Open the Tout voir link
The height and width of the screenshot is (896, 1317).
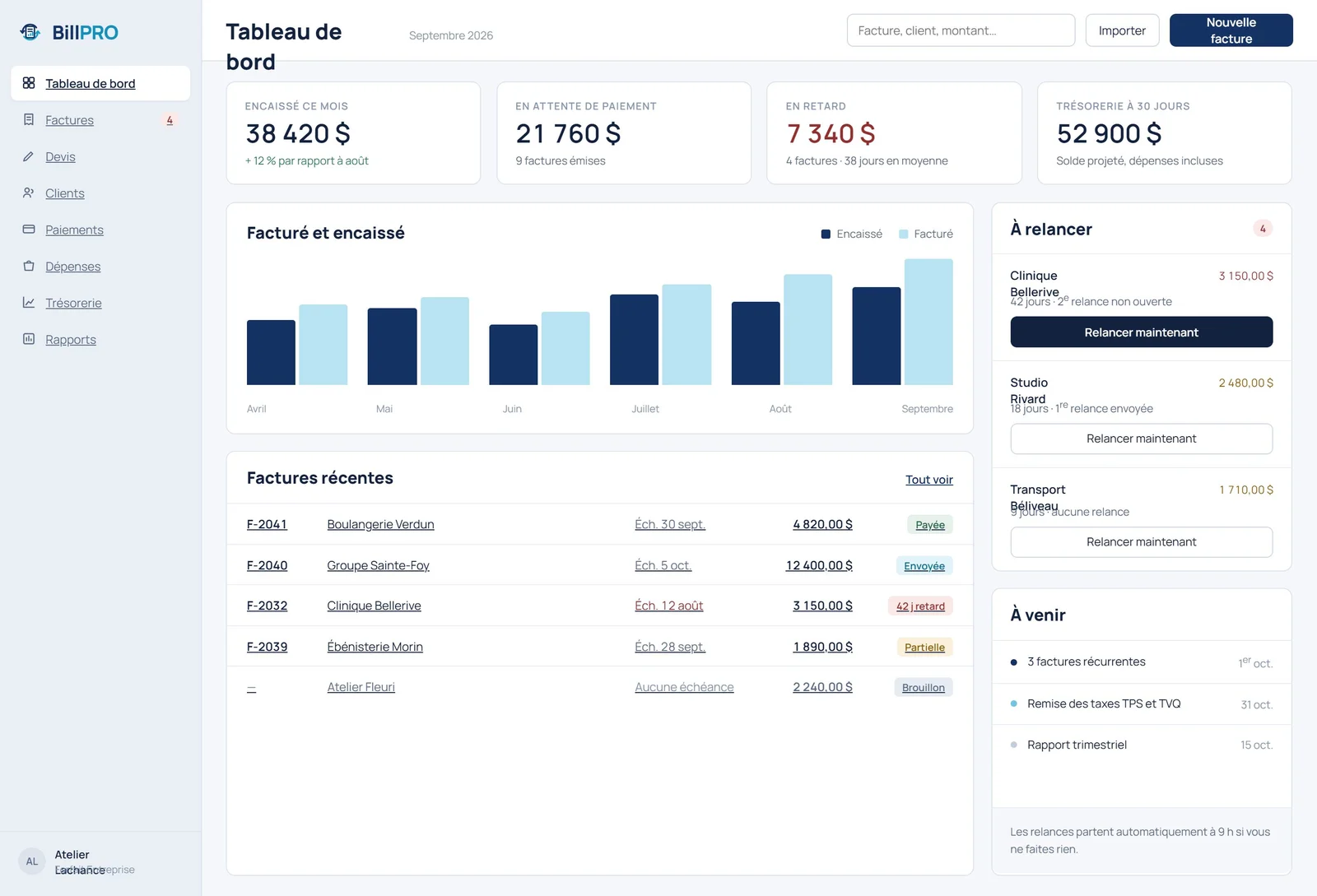[929, 480]
